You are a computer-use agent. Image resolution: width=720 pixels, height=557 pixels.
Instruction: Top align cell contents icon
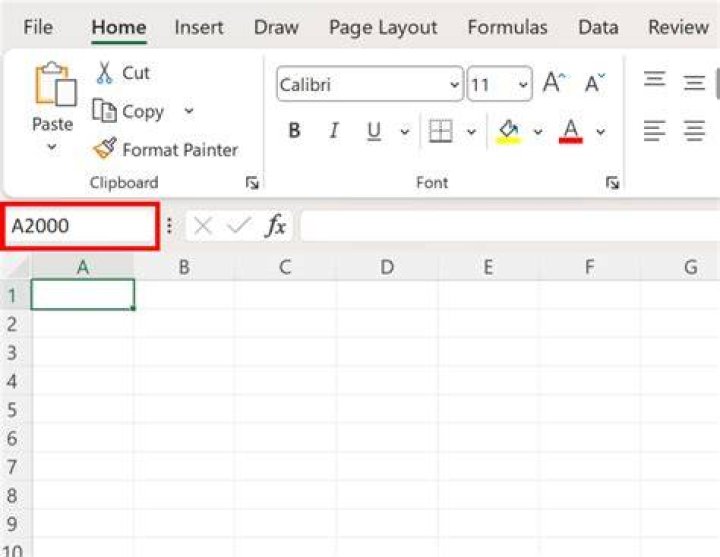[x=654, y=79]
